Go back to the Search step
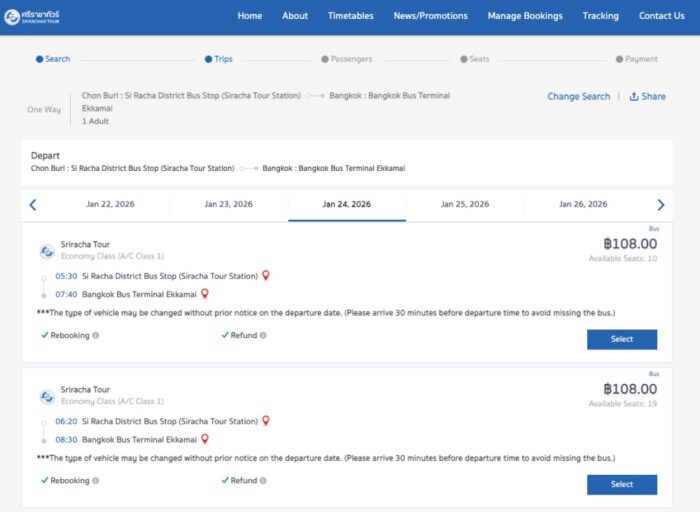Screen dimensions: 700x512 tap(53, 59)
